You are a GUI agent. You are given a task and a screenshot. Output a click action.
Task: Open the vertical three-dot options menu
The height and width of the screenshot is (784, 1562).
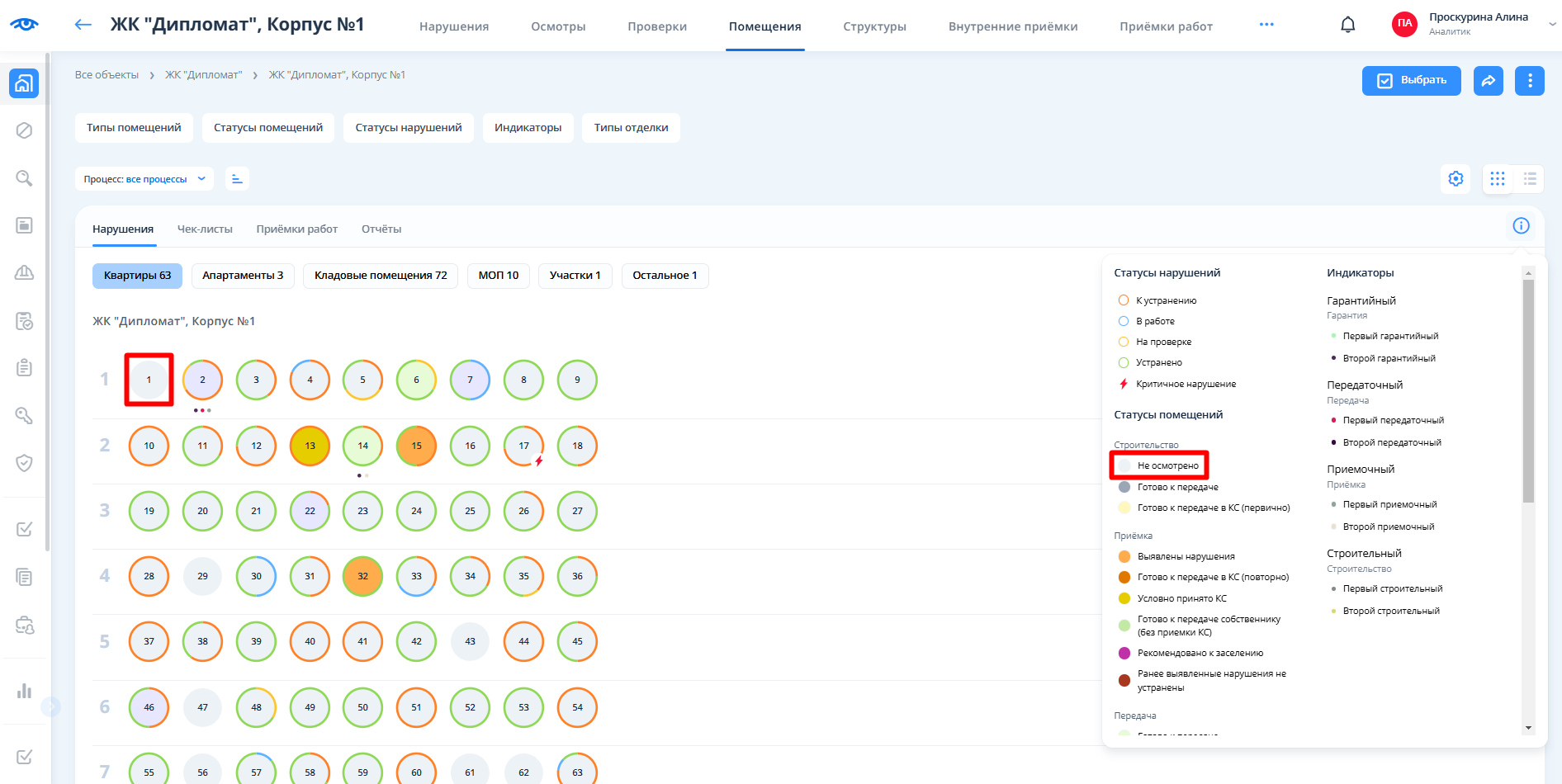click(x=1529, y=81)
